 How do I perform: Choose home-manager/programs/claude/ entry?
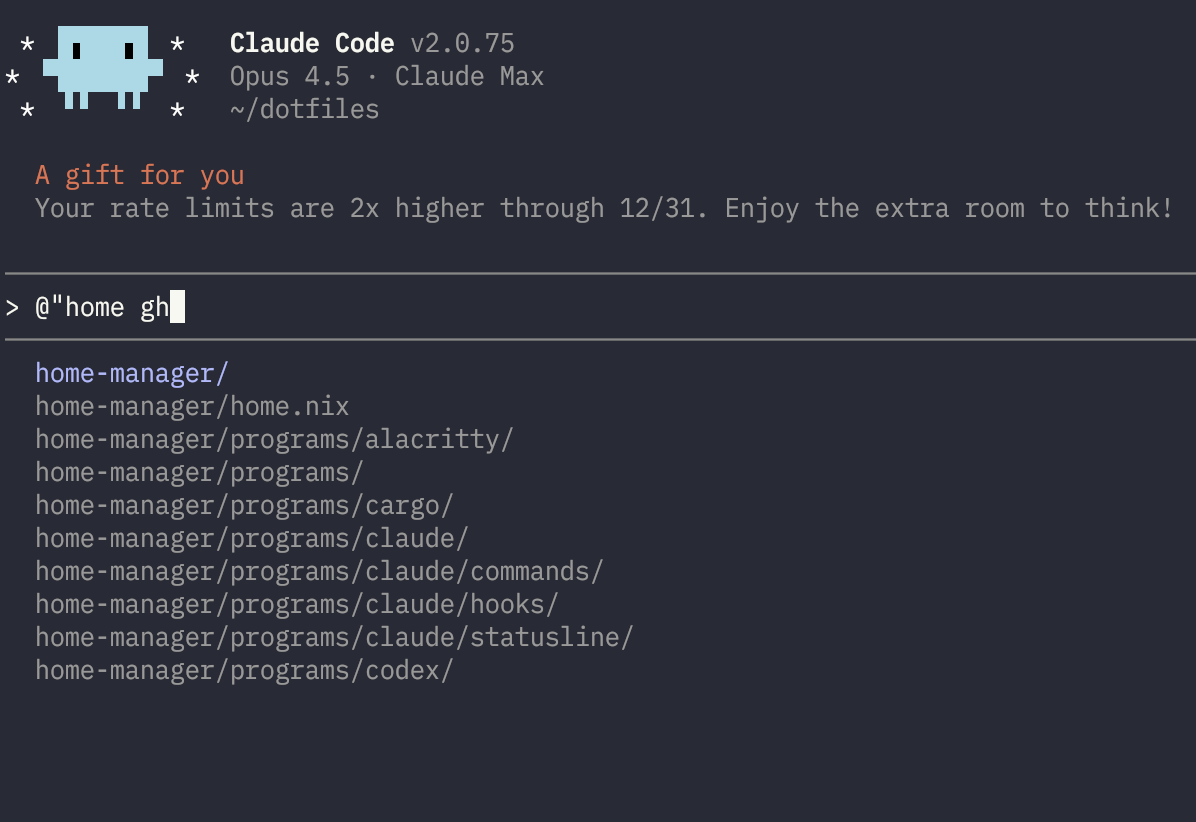coord(252,539)
